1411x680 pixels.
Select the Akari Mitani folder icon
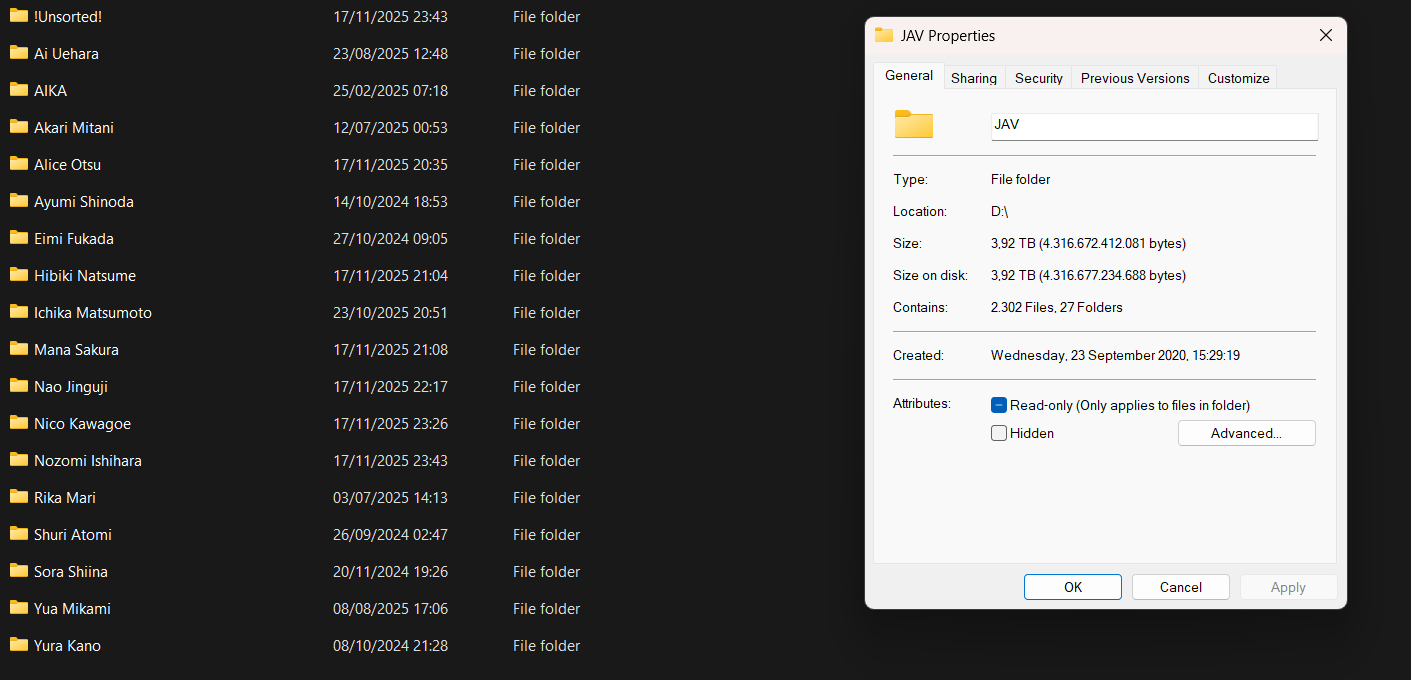(x=19, y=127)
